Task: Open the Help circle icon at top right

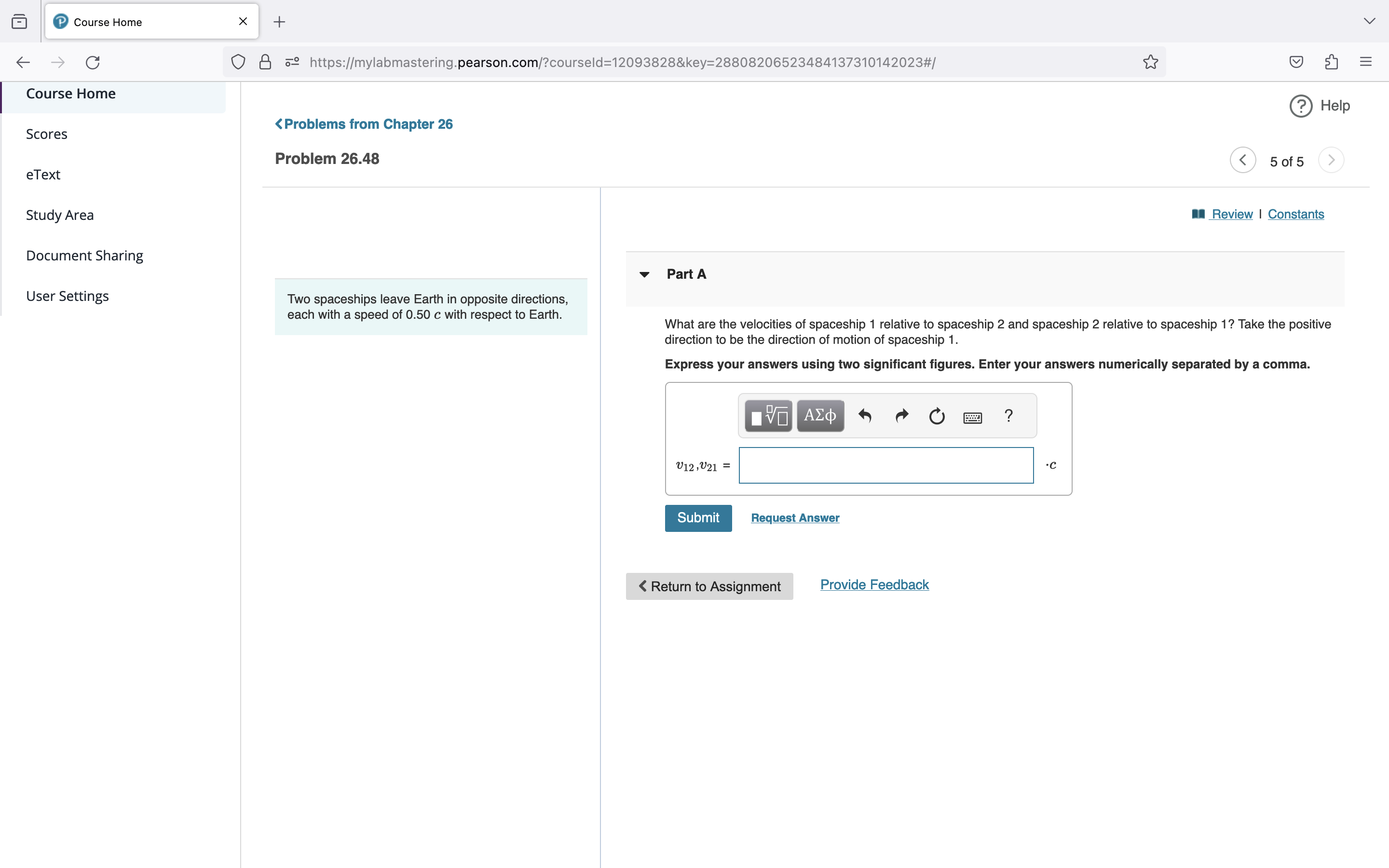Action: (x=1301, y=106)
